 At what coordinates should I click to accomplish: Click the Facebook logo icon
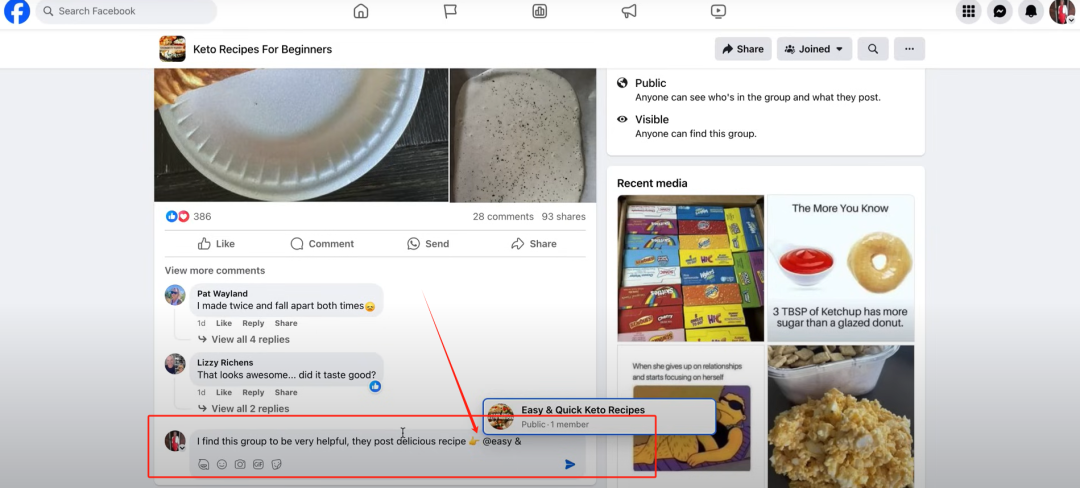pos(17,12)
